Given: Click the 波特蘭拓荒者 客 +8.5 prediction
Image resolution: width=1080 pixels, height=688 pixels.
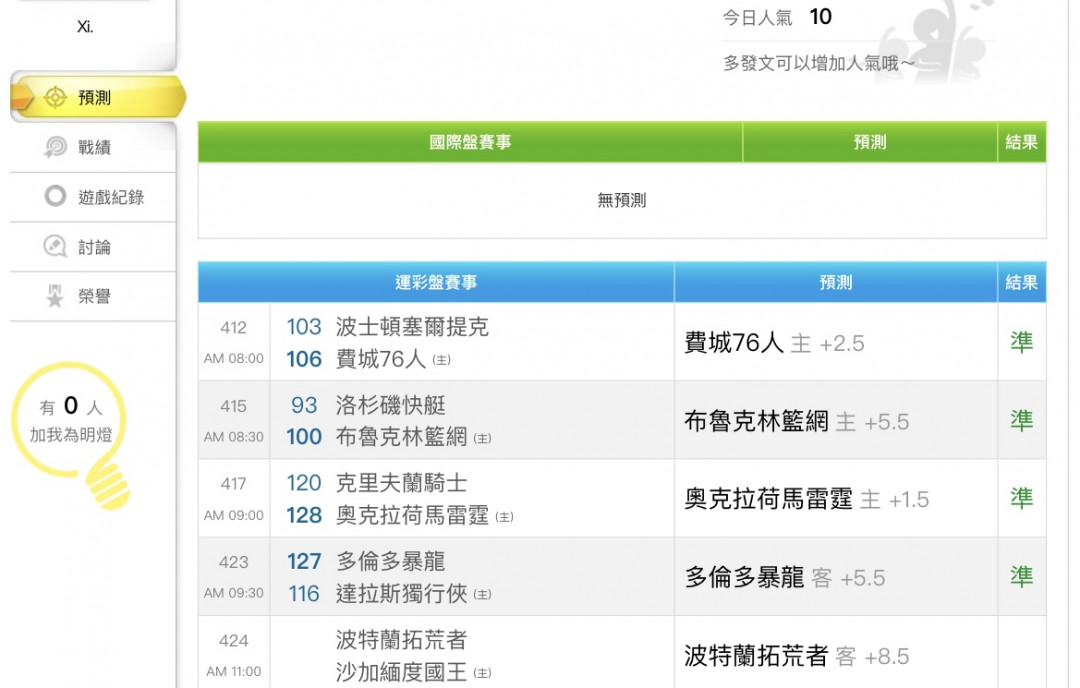Looking at the screenshot, I should click(797, 656).
